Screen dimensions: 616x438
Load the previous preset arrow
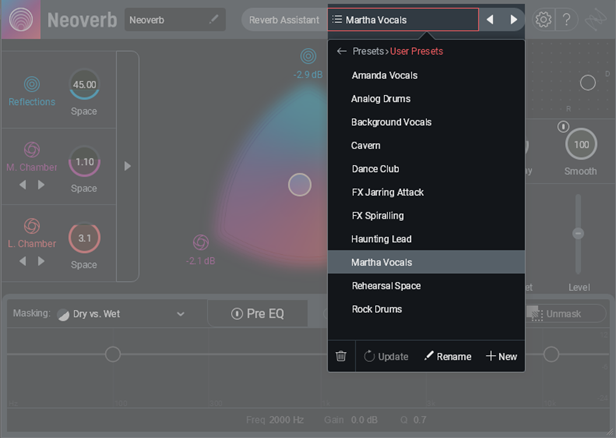[x=490, y=19]
